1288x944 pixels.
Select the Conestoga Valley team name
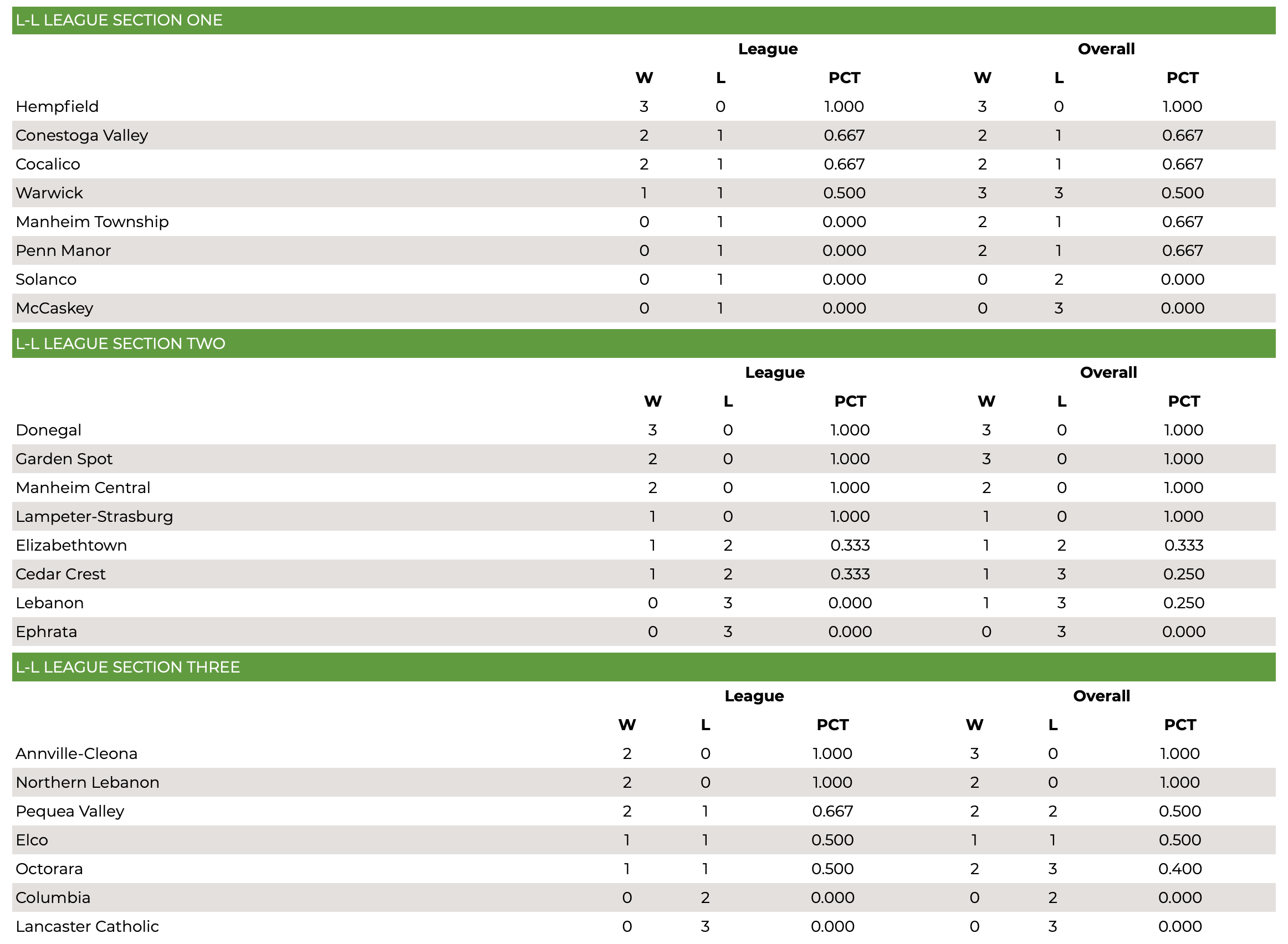tap(82, 135)
